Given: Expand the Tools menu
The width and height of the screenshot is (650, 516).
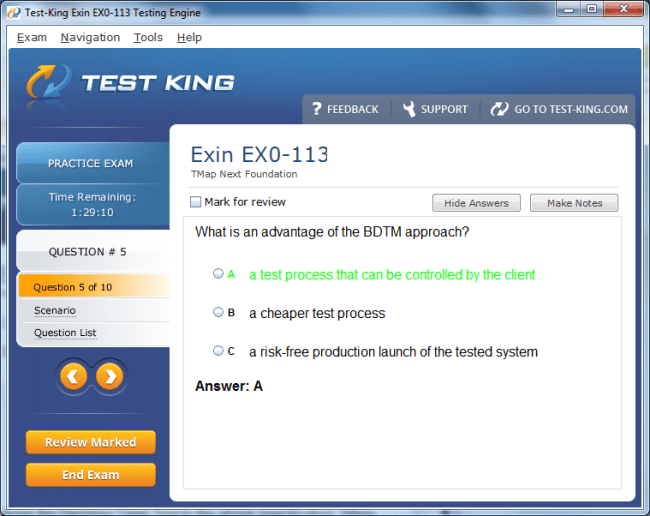Looking at the screenshot, I should [x=148, y=37].
